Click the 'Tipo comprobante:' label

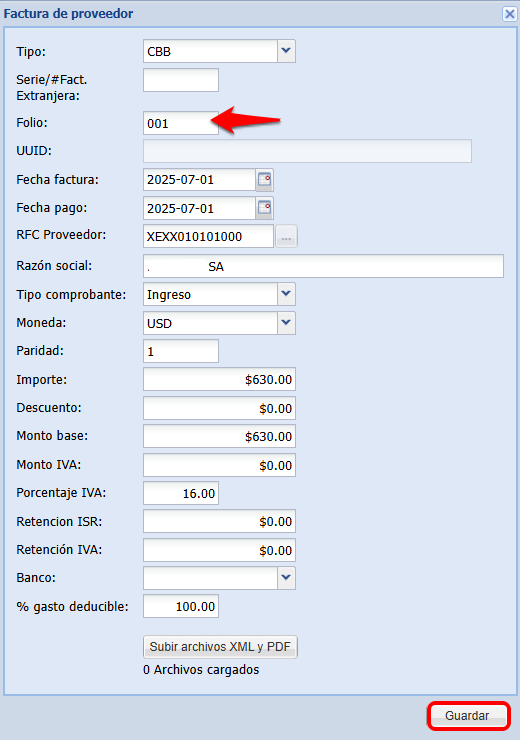(x=71, y=294)
